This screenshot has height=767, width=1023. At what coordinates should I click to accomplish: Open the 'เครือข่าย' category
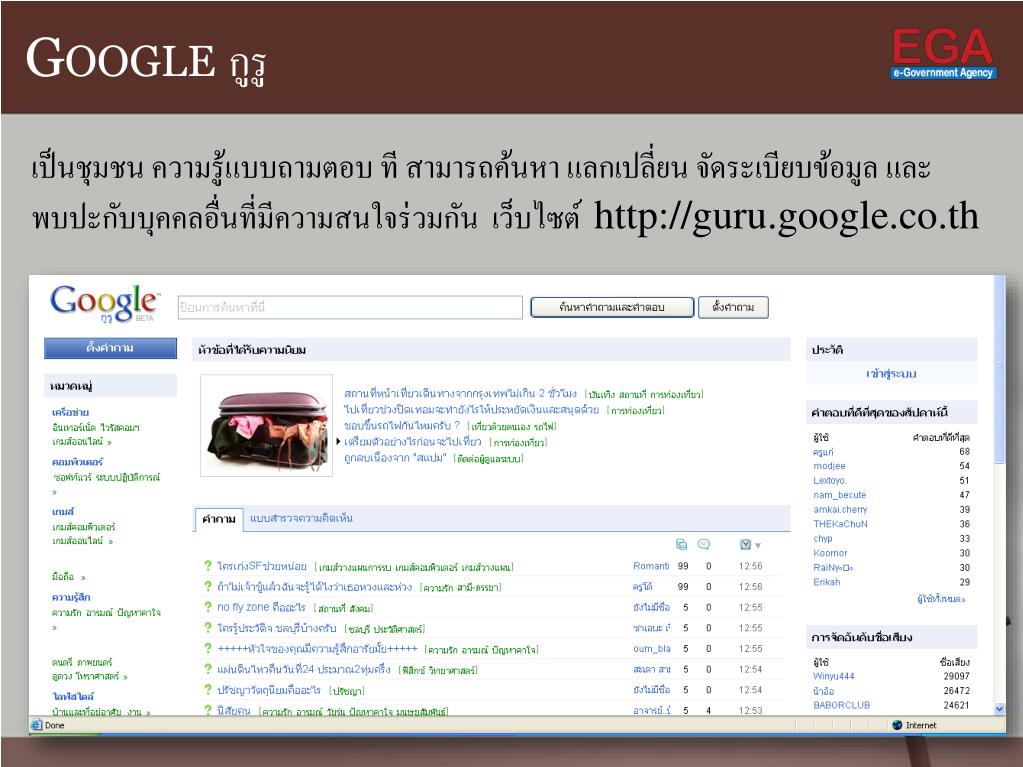click(x=70, y=412)
